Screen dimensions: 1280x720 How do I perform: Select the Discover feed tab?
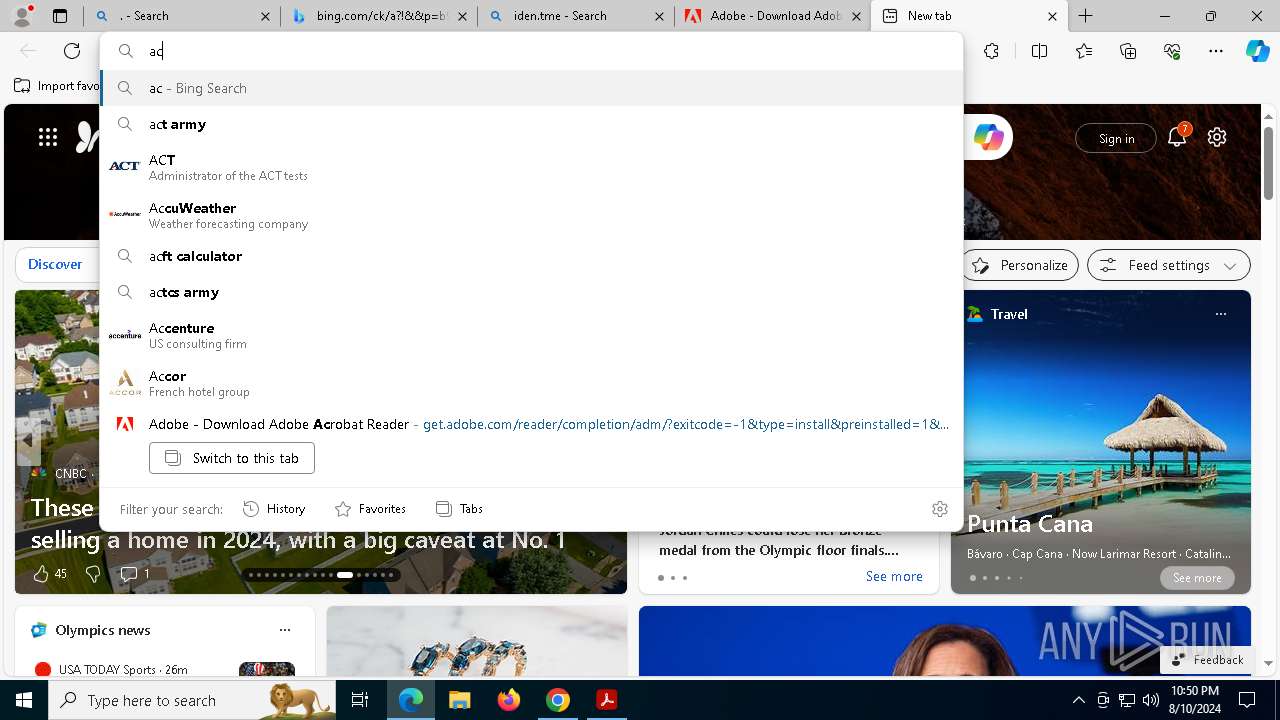55,265
